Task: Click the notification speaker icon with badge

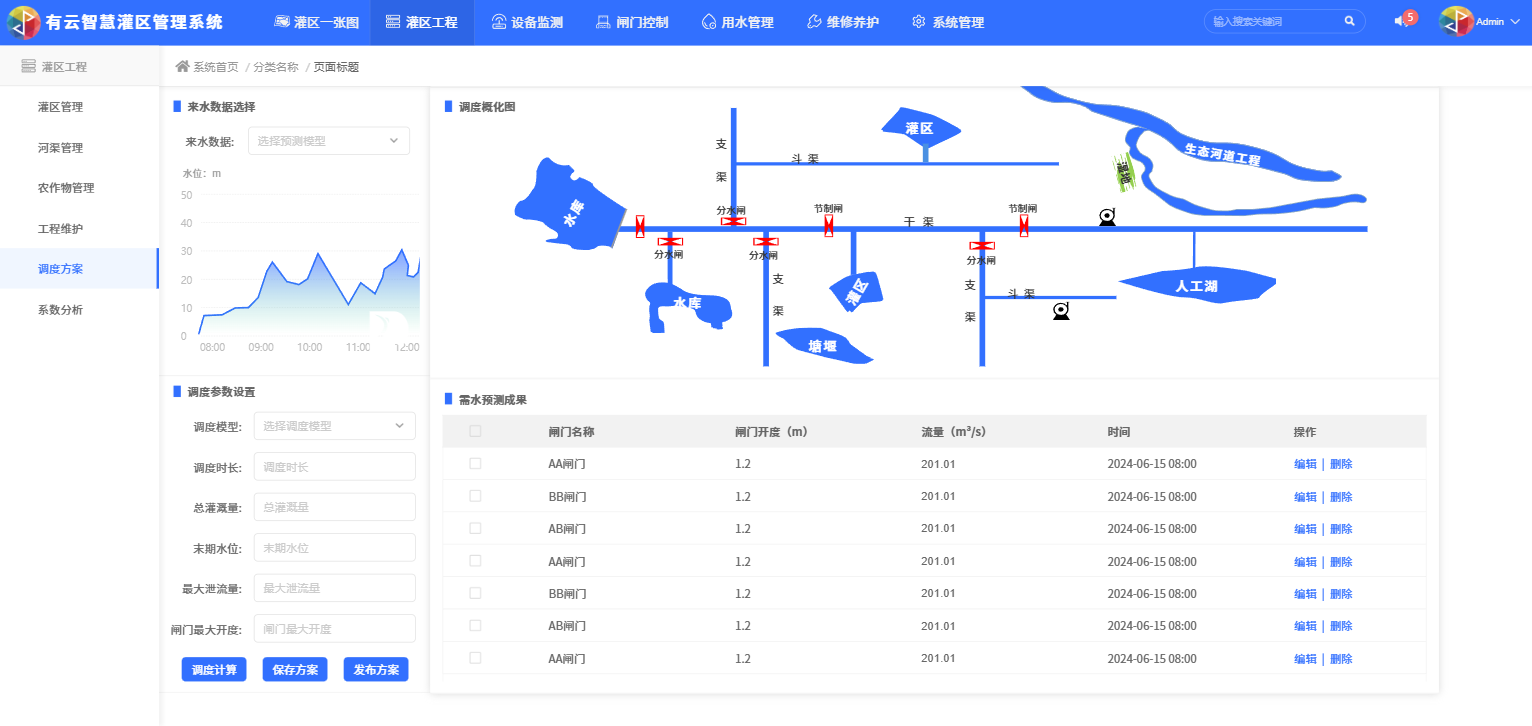Action: pos(1402,21)
